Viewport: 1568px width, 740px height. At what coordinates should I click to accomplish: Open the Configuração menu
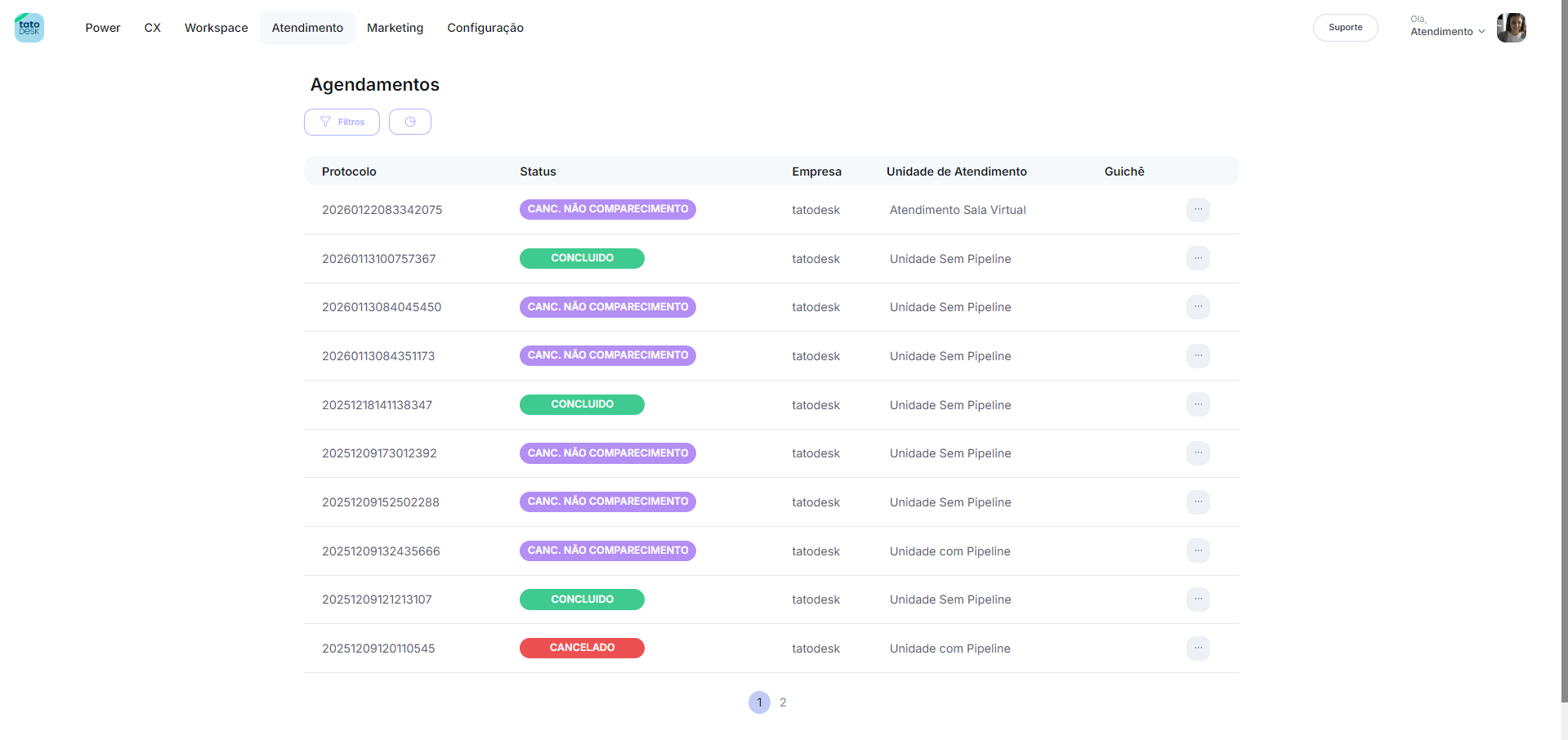(x=485, y=28)
